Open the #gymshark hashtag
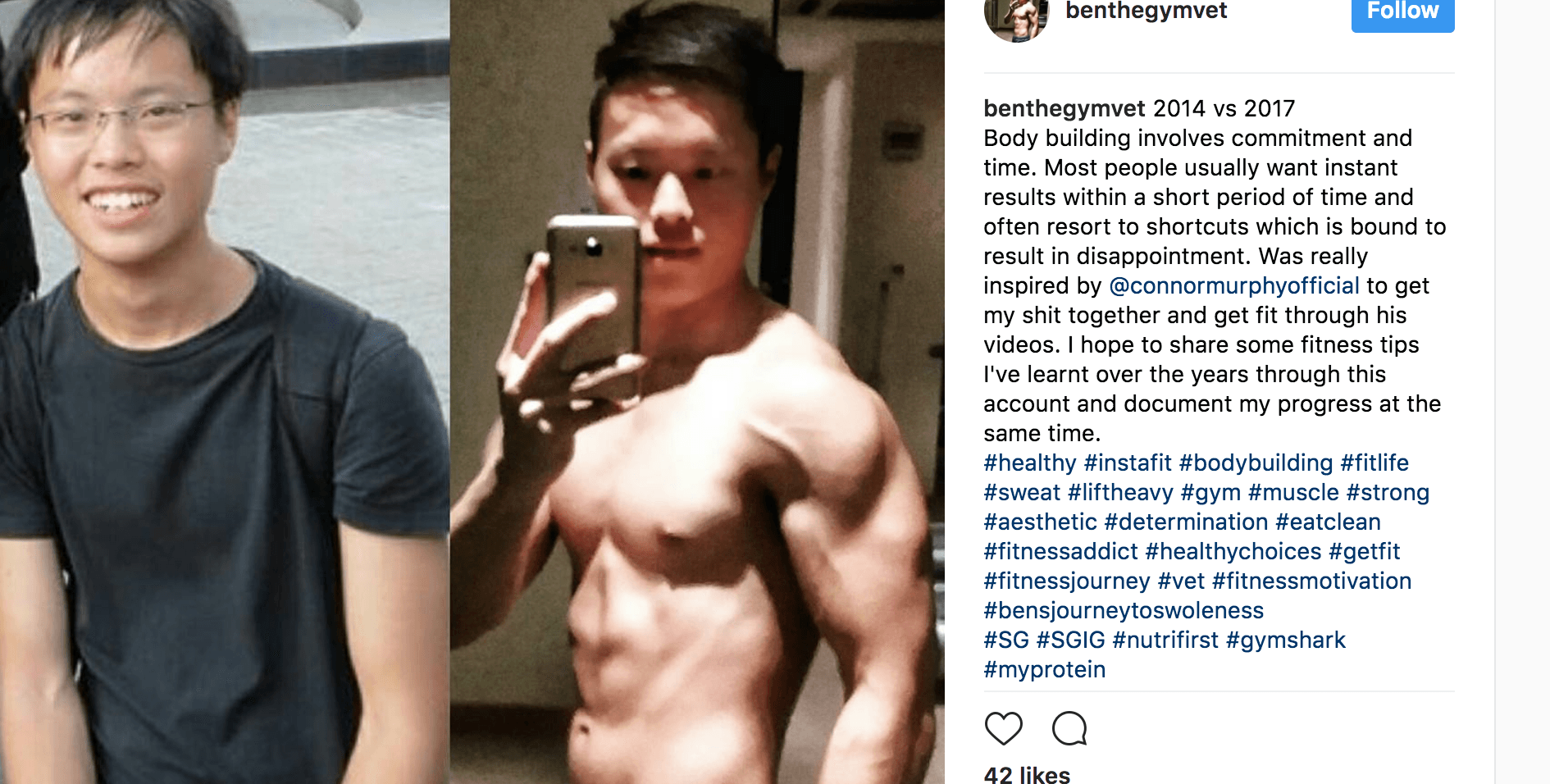 (x=1285, y=640)
